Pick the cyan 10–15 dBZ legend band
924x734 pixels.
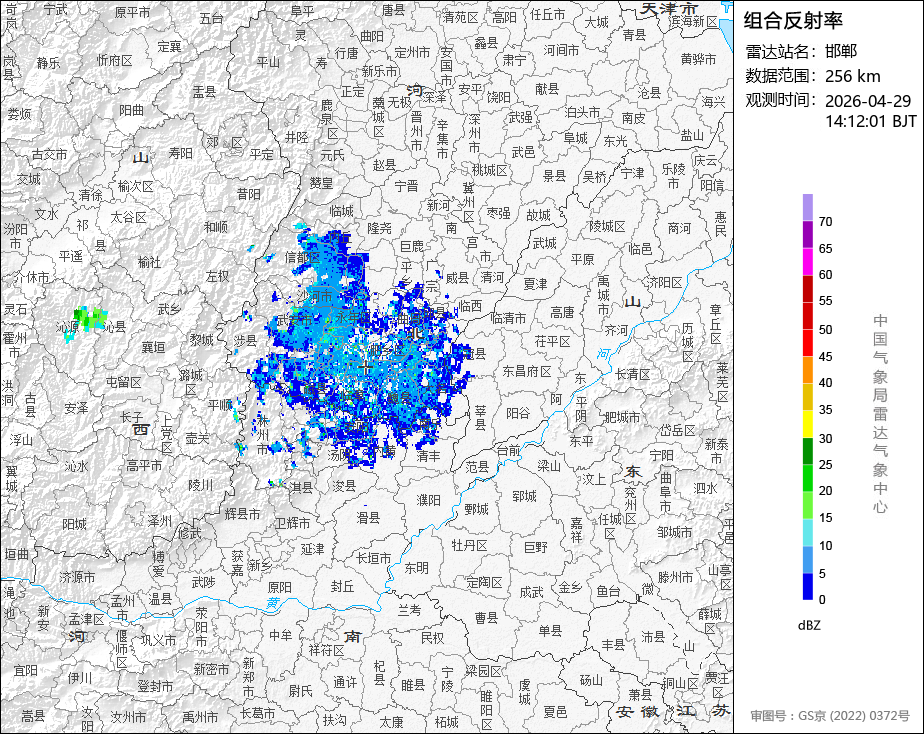[x=807, y=533]
